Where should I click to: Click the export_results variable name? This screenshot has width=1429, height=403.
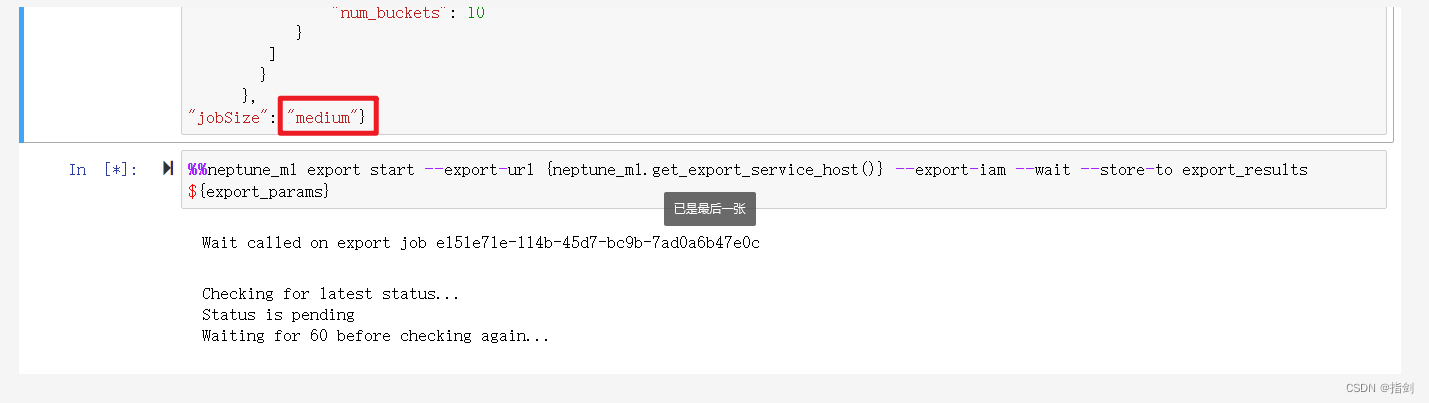[1245, 170]
